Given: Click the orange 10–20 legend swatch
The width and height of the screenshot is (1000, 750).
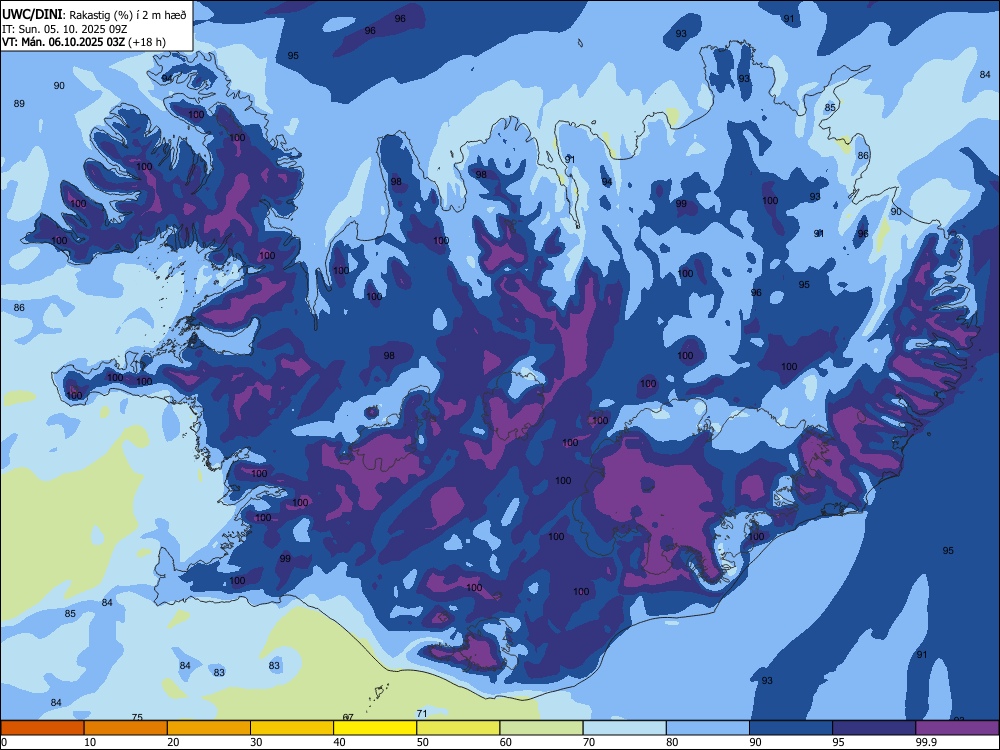Looking at the screenshot, I should point(126,728).
